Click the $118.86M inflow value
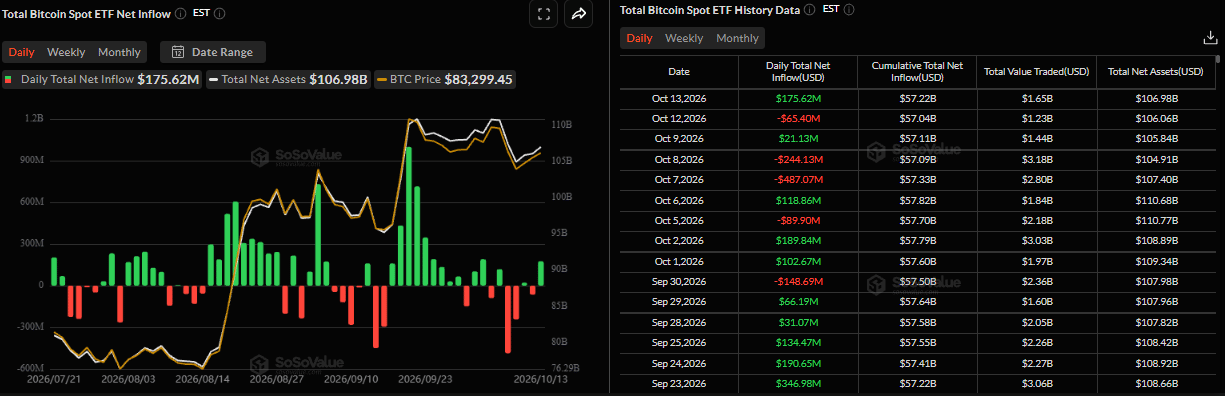 click(797, 201)
